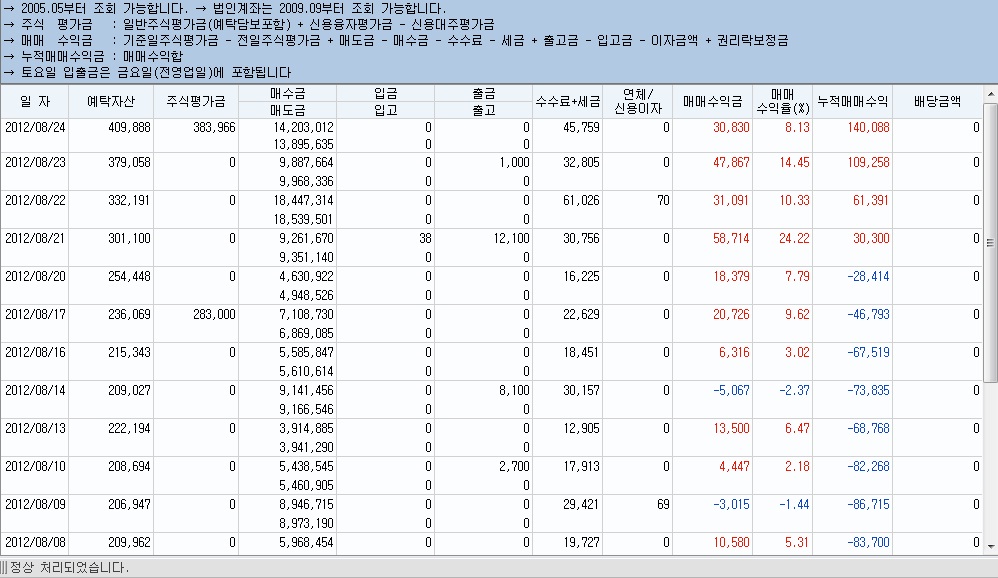
Task: Sort by the 일자 column header
Action: (x=34, y=101)
